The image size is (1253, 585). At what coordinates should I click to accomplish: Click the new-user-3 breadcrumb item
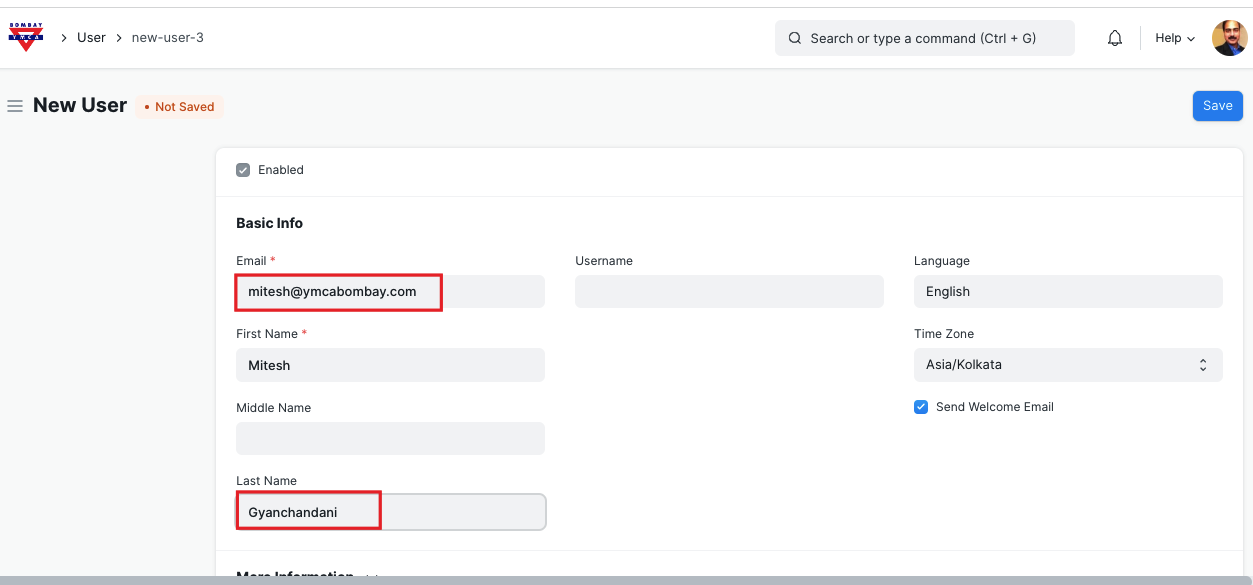167,37
